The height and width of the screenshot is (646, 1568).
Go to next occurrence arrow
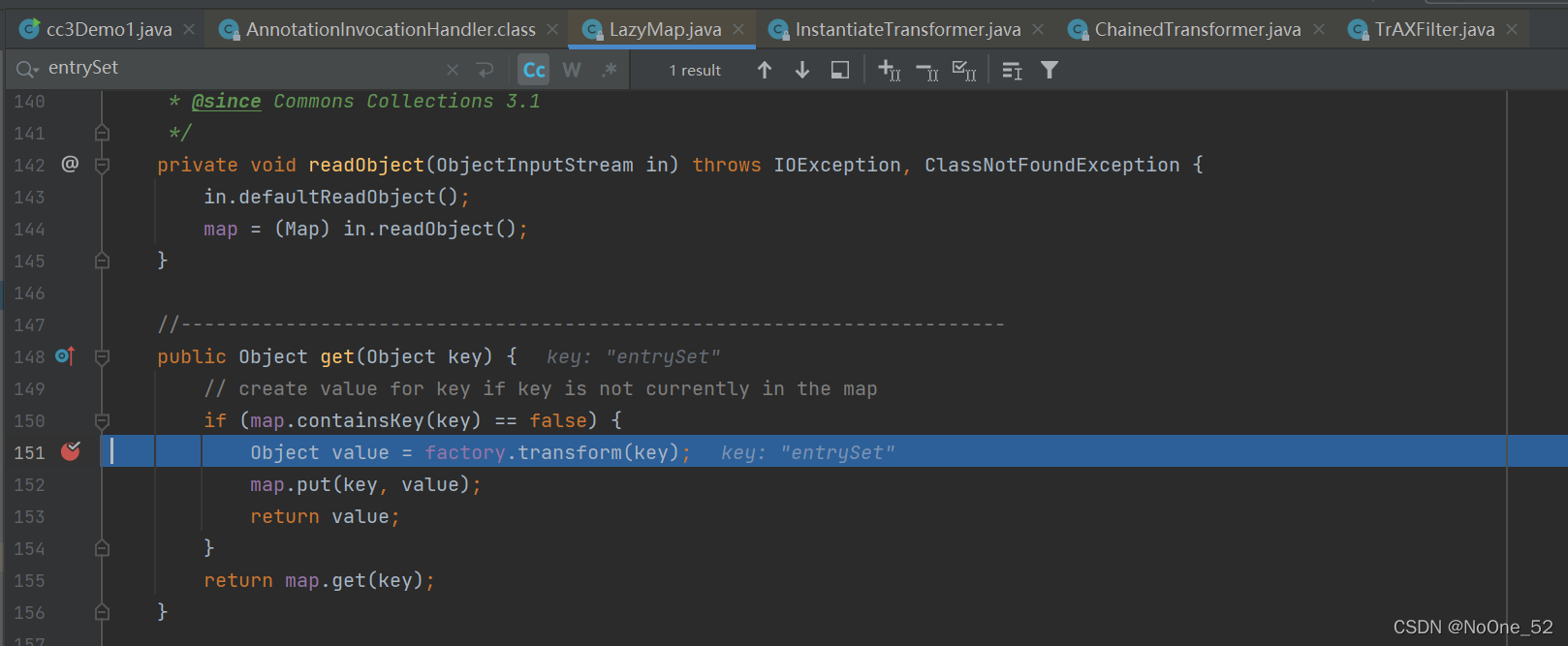[x=802, y=70]
